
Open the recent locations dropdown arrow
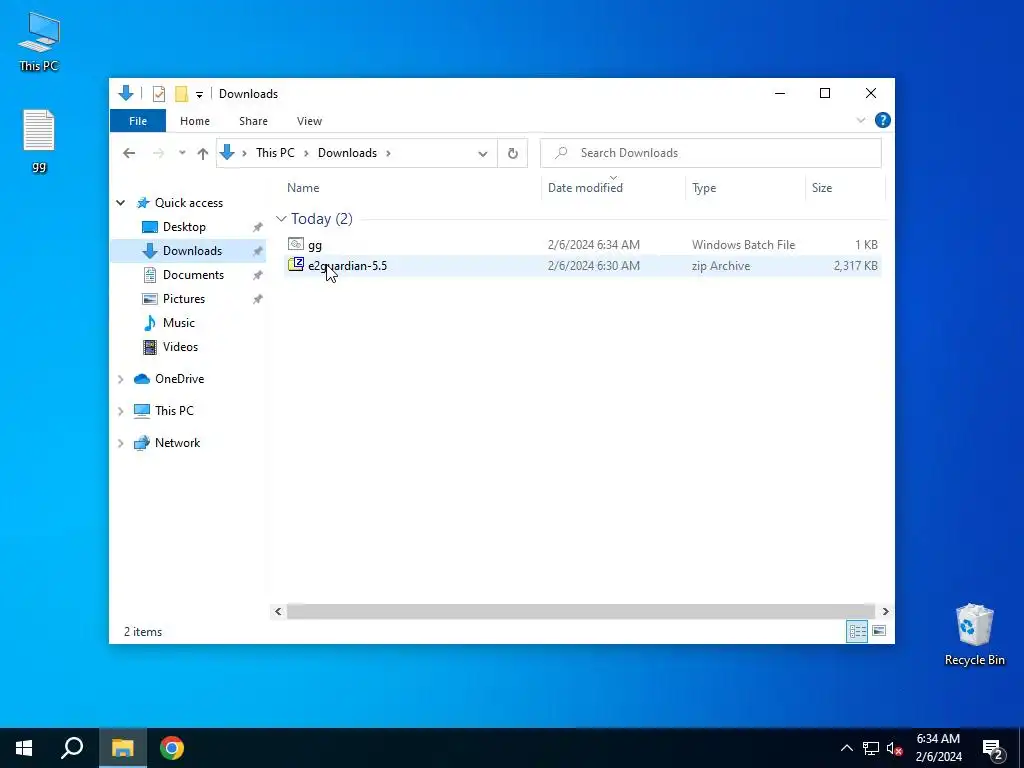(x=182, y=153)
